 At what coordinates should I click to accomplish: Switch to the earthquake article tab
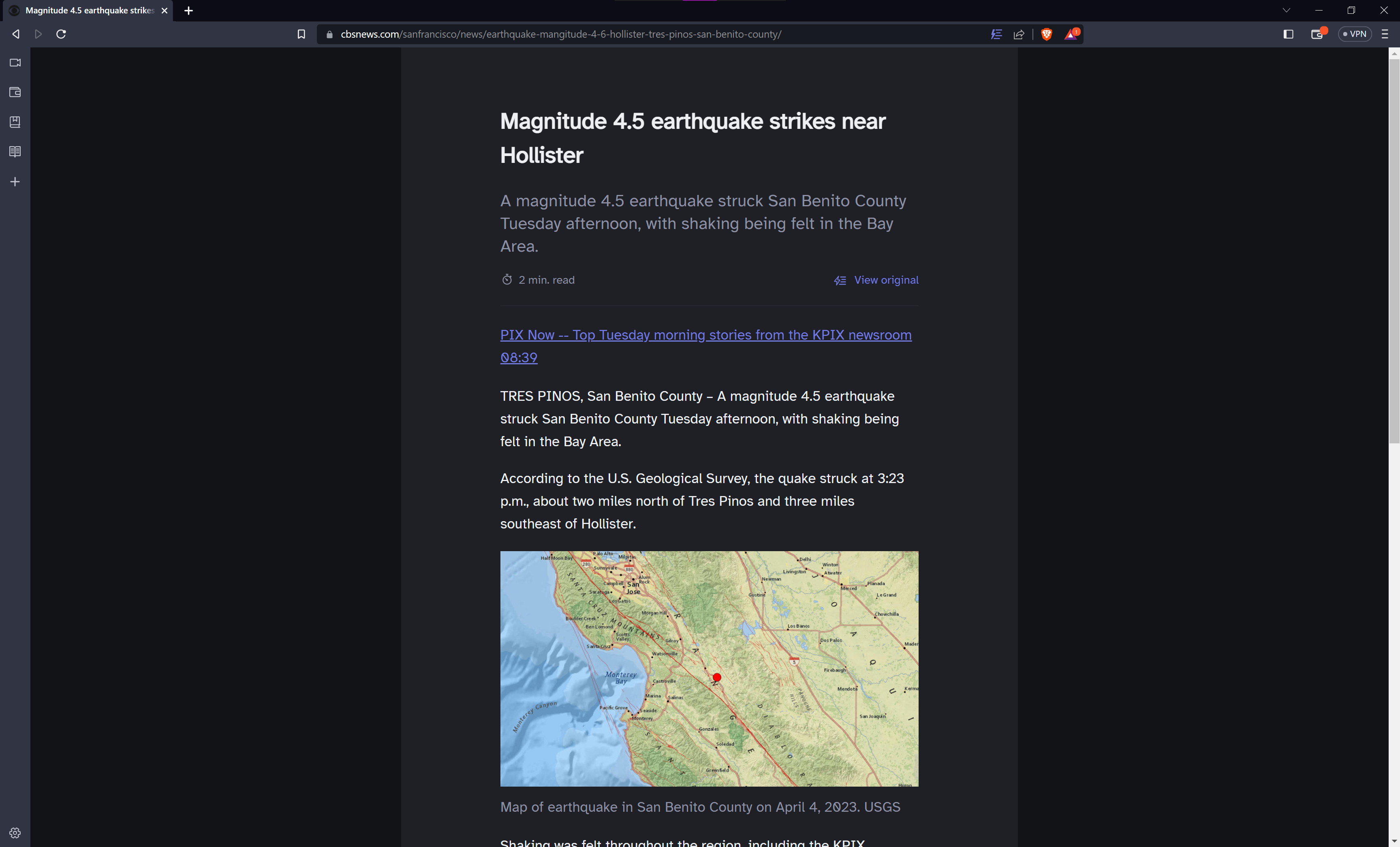pyautogui.click(x=85, y=10)
